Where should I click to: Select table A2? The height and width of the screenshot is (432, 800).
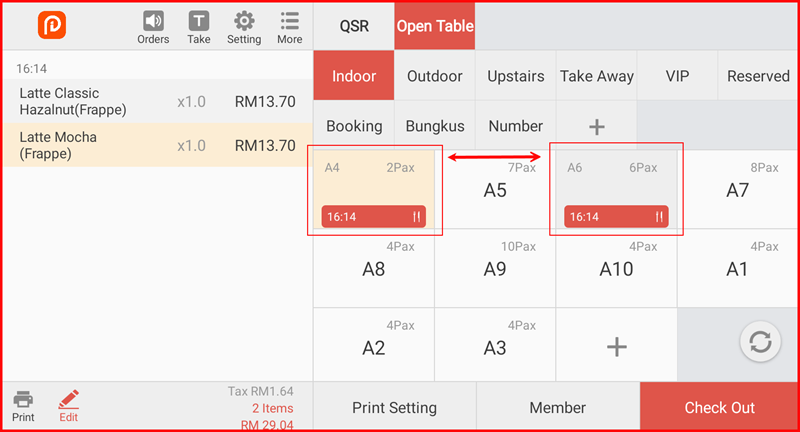373,347
